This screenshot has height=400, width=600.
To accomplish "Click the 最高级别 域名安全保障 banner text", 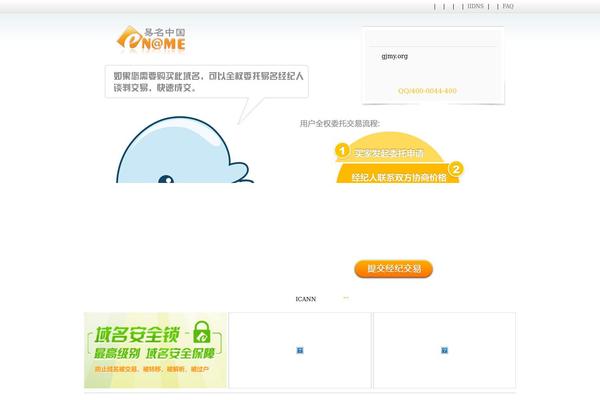I will tap(155, 353).
